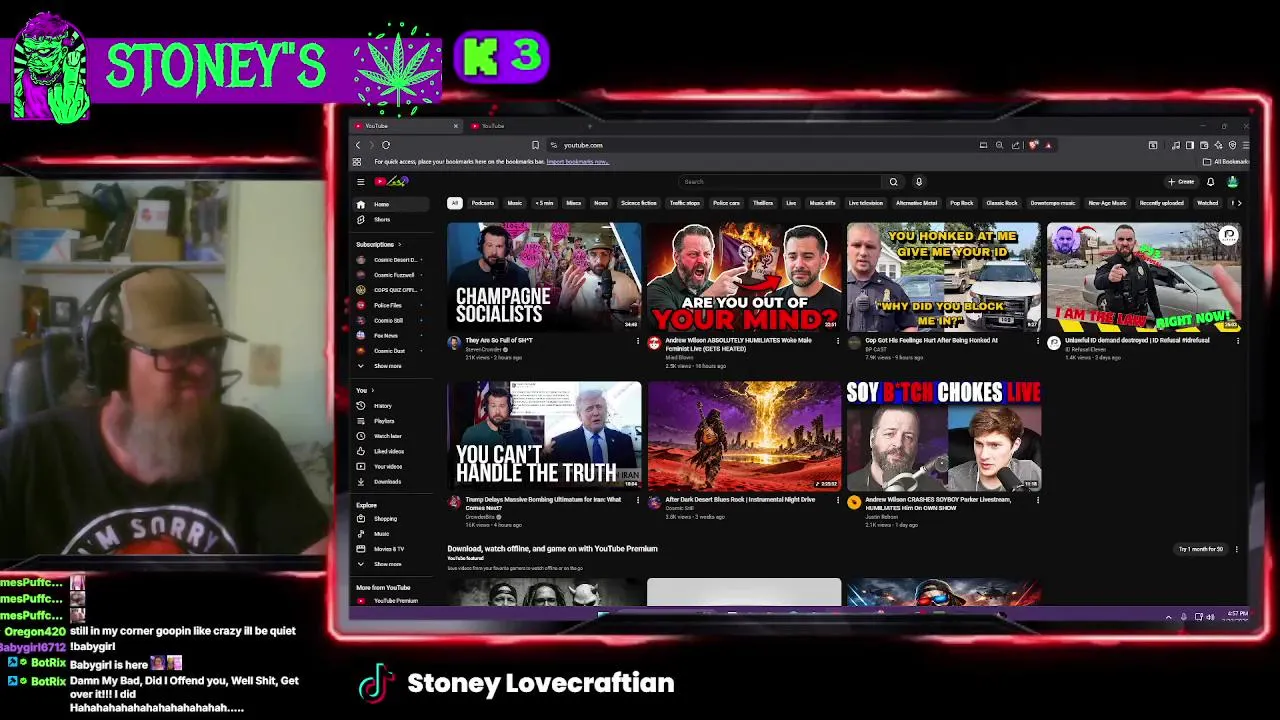Open YouTube notifications bell

coord(1210,182)
